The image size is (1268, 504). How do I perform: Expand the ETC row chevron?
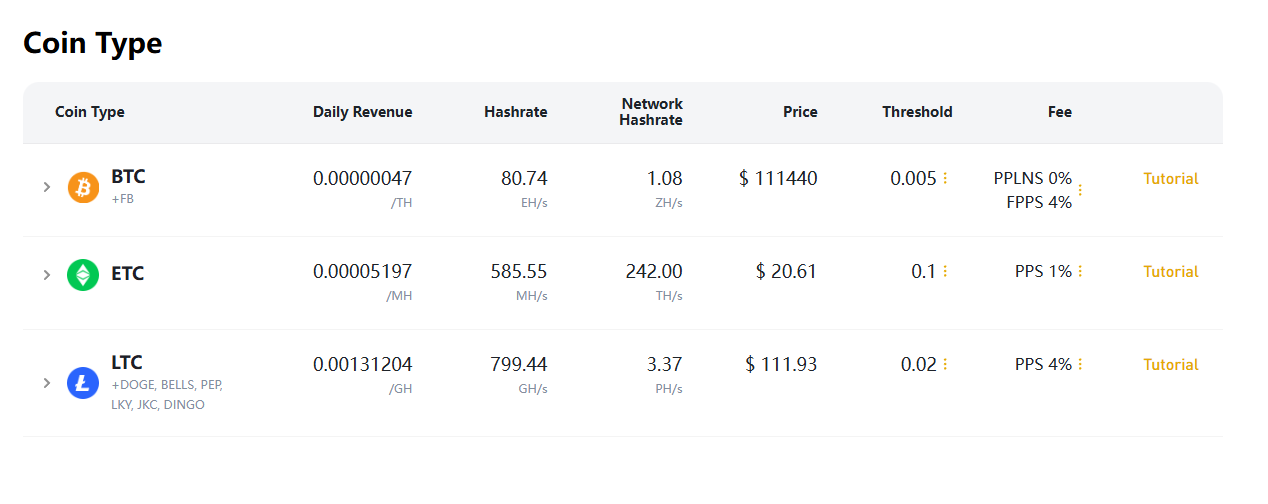pyautogui.click(x=46, y=274)
